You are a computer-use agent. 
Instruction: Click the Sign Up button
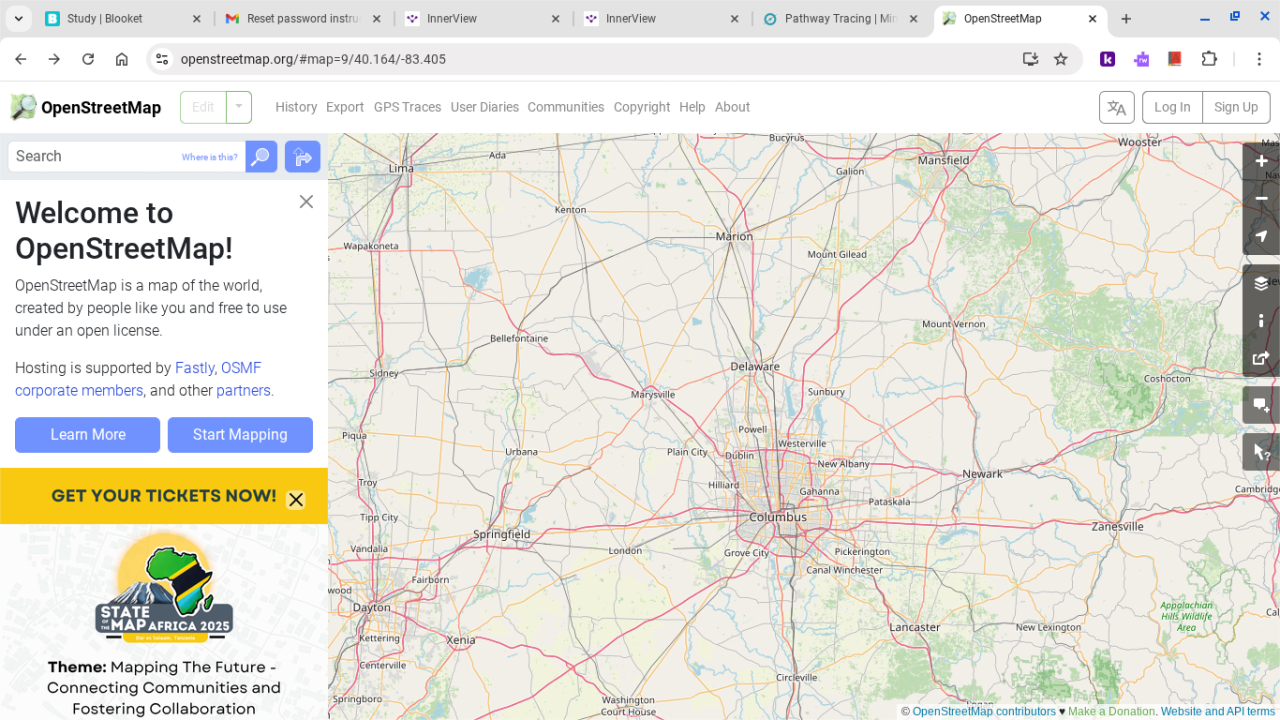pyautogui.click(x=1236, y=107)
